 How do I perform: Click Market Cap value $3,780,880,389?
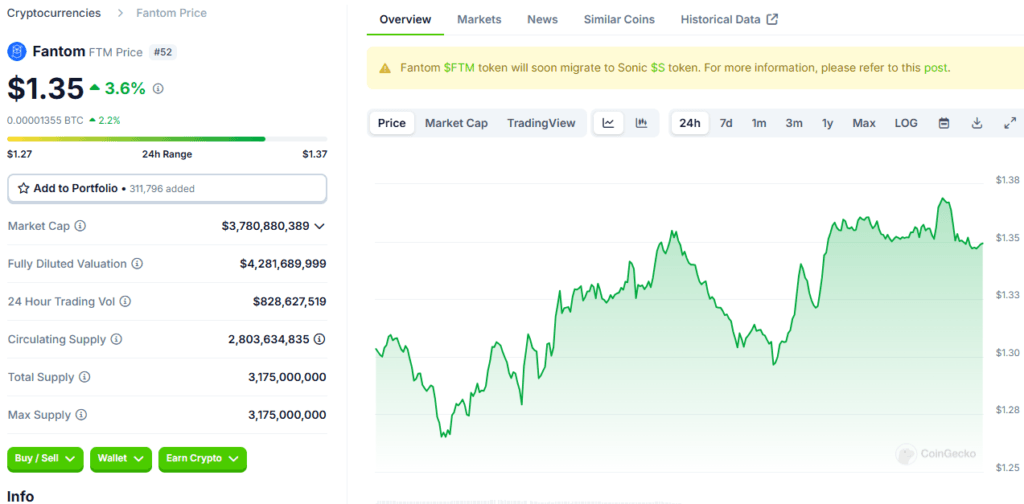click(265, 226)
